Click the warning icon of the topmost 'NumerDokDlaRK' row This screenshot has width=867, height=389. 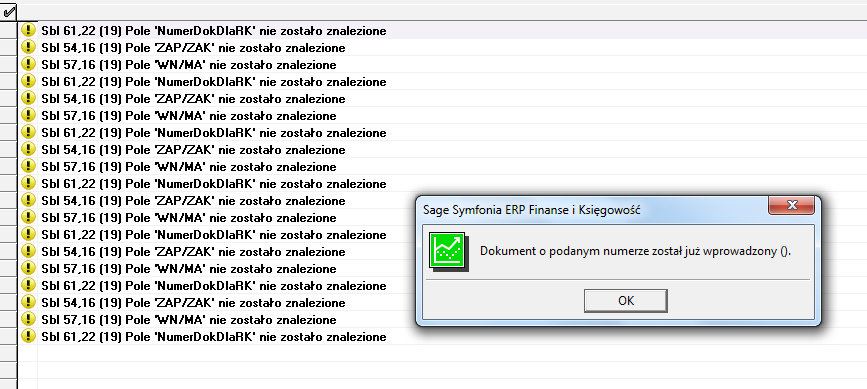(28, 30)
